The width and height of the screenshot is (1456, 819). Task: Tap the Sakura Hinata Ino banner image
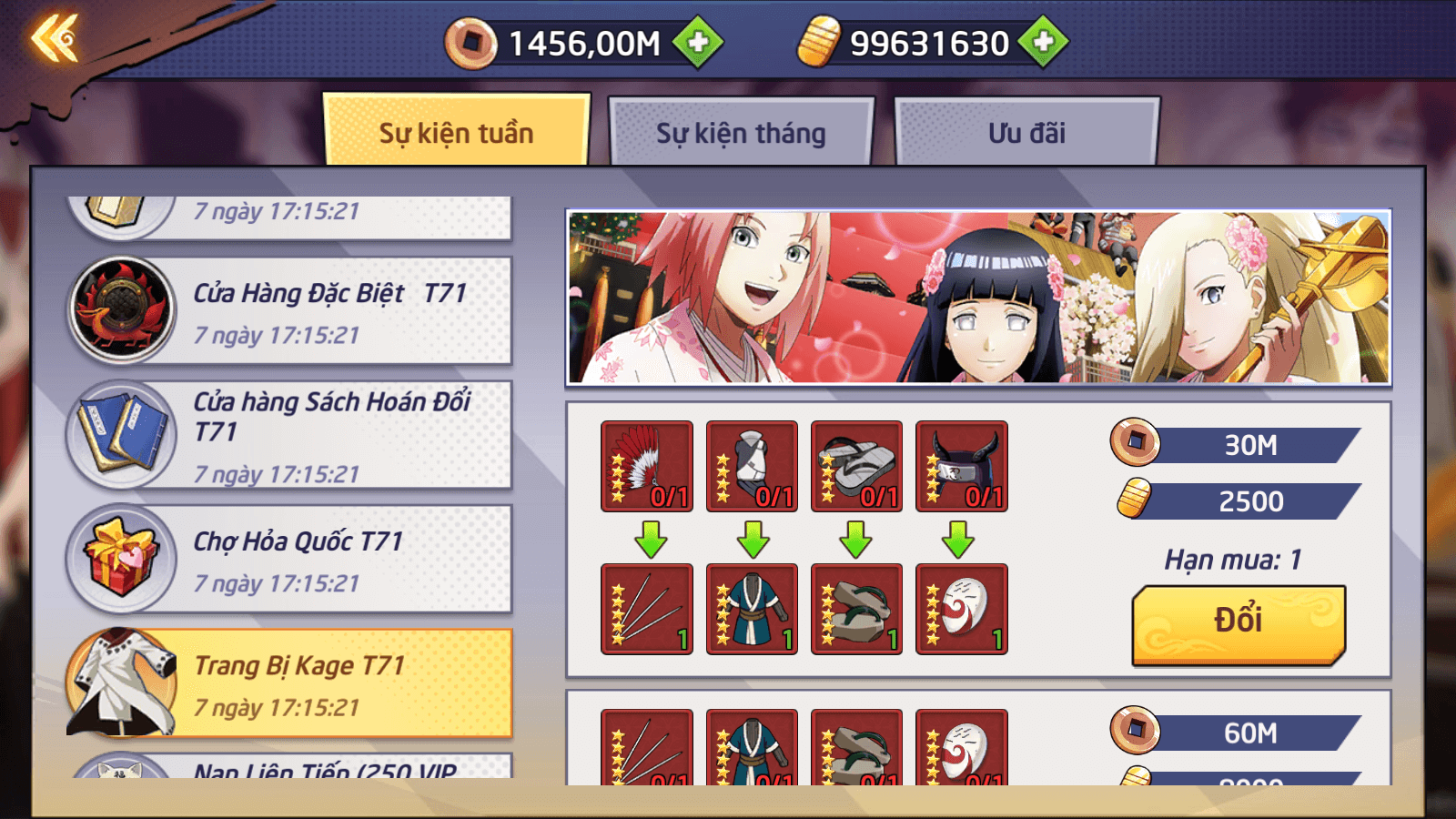point(979,298)
